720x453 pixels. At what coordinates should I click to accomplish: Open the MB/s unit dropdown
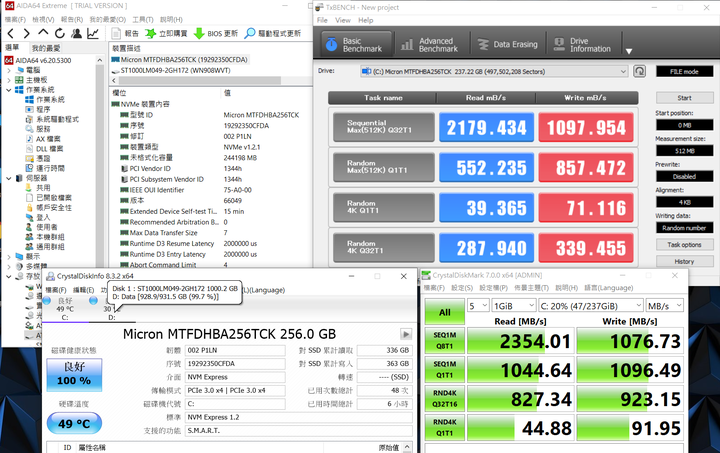point(664,306)
